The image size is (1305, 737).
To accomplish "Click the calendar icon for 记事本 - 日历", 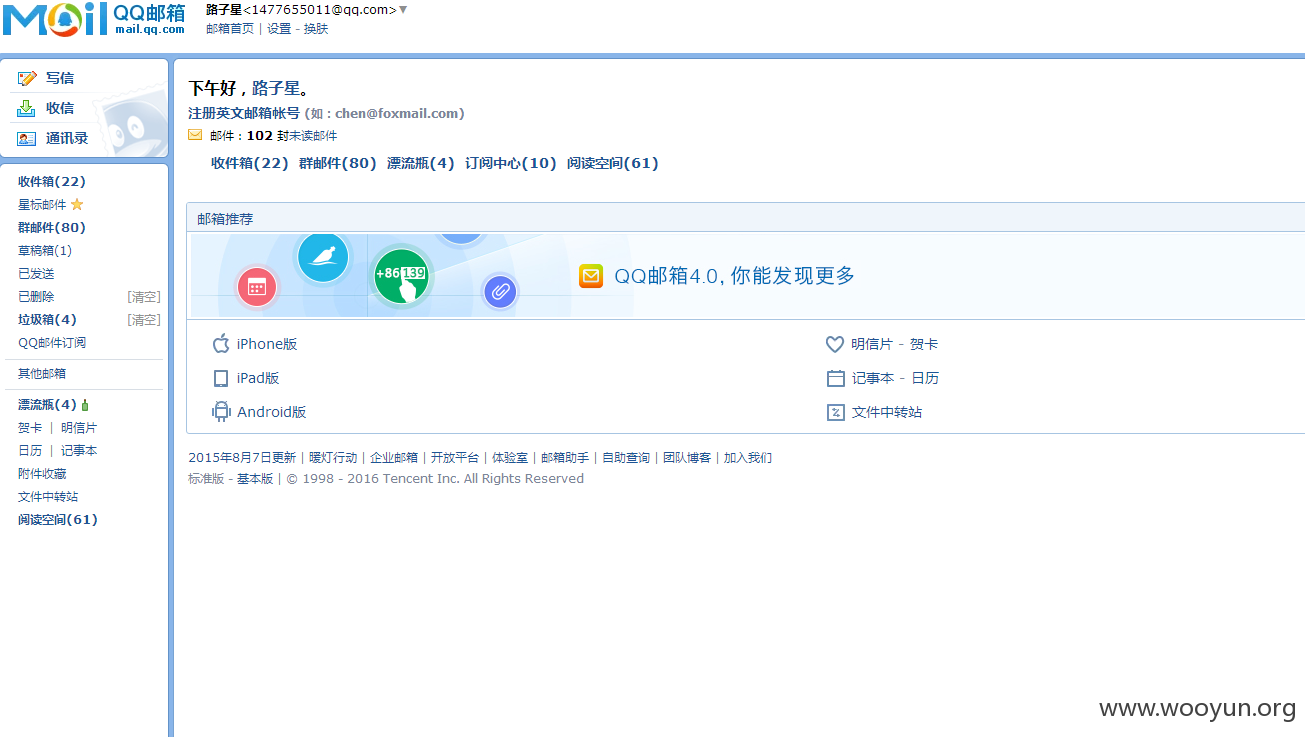I will click(x=836, y=378).
